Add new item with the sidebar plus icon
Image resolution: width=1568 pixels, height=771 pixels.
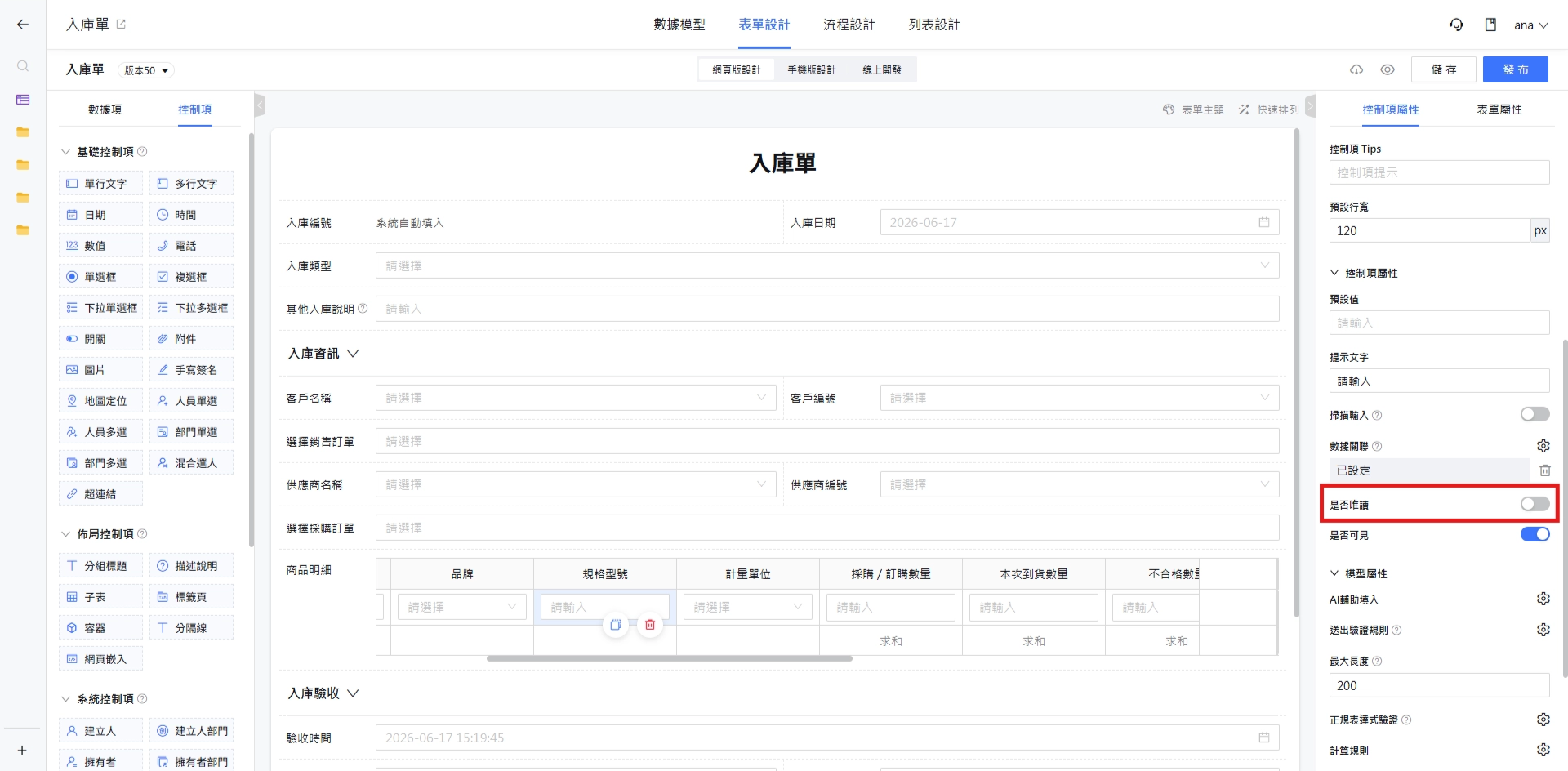click(22, 751)
